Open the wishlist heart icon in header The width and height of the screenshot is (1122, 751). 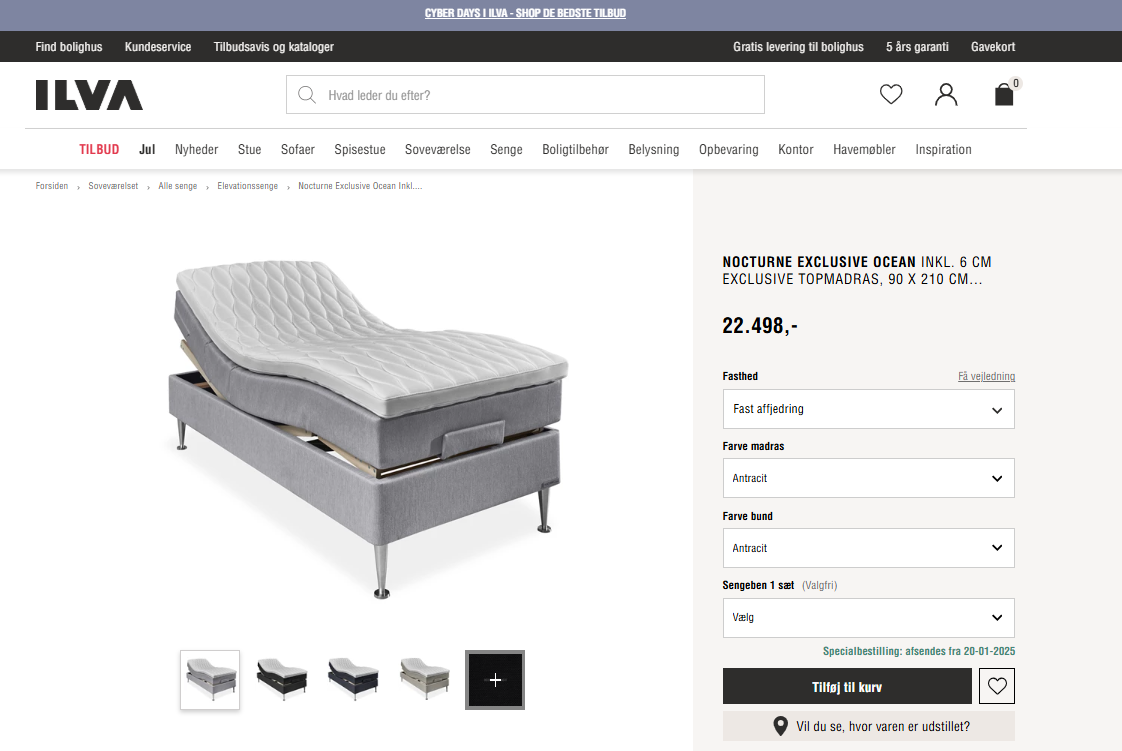891,94
